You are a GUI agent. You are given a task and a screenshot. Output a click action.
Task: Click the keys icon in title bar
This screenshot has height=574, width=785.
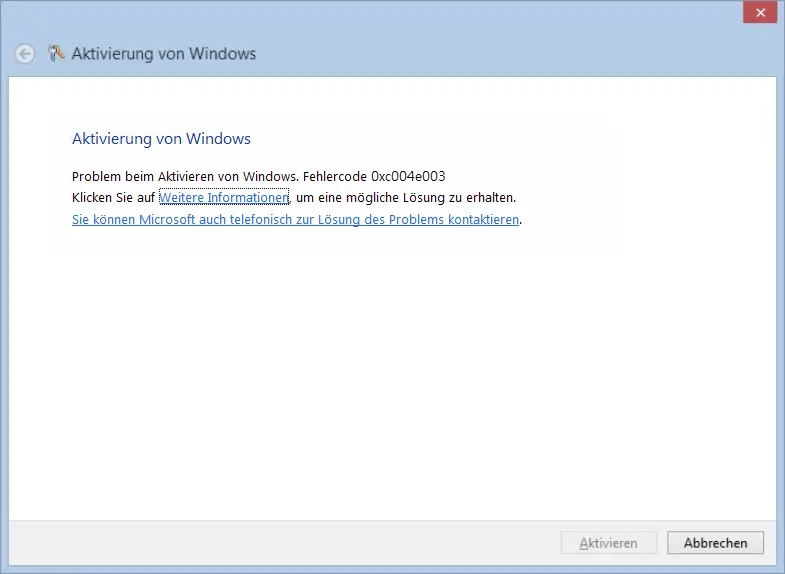pyautogui.click(x=56, y=53)
